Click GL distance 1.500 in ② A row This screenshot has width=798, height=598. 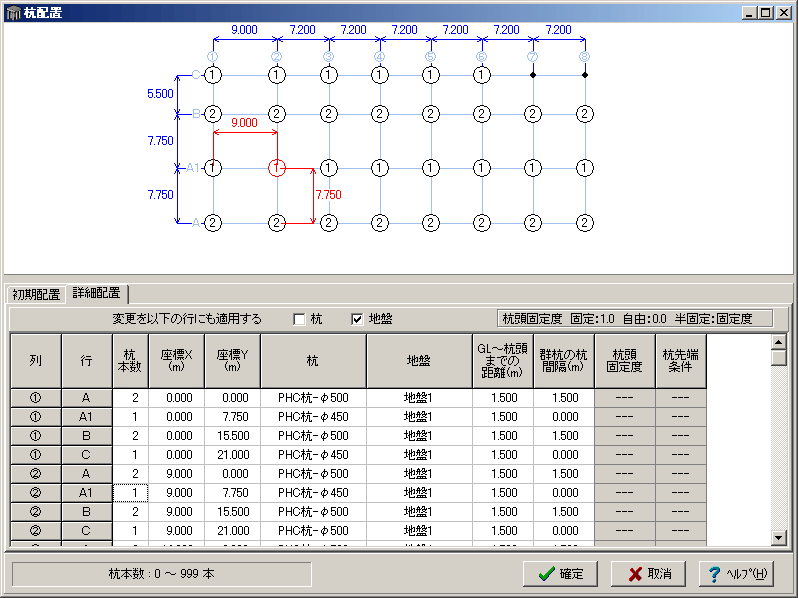(x=503, y=474)
